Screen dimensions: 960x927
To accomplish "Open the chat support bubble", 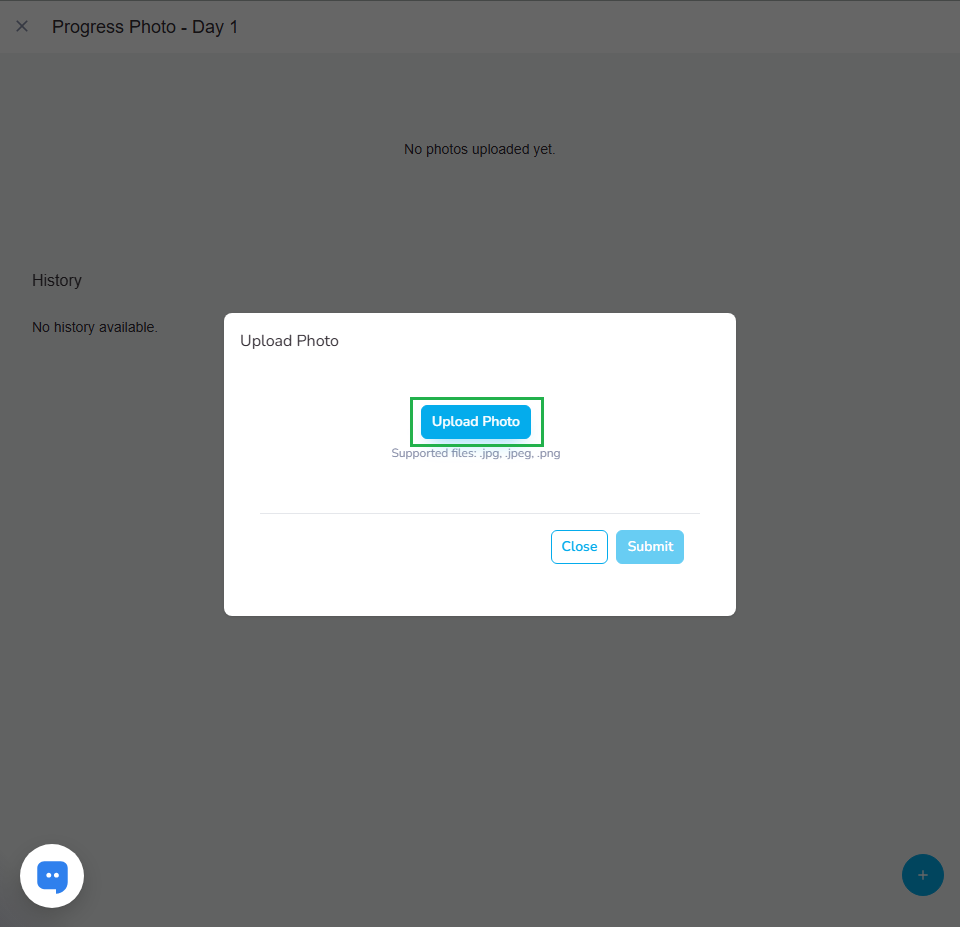I will click(x=52, y=876).
